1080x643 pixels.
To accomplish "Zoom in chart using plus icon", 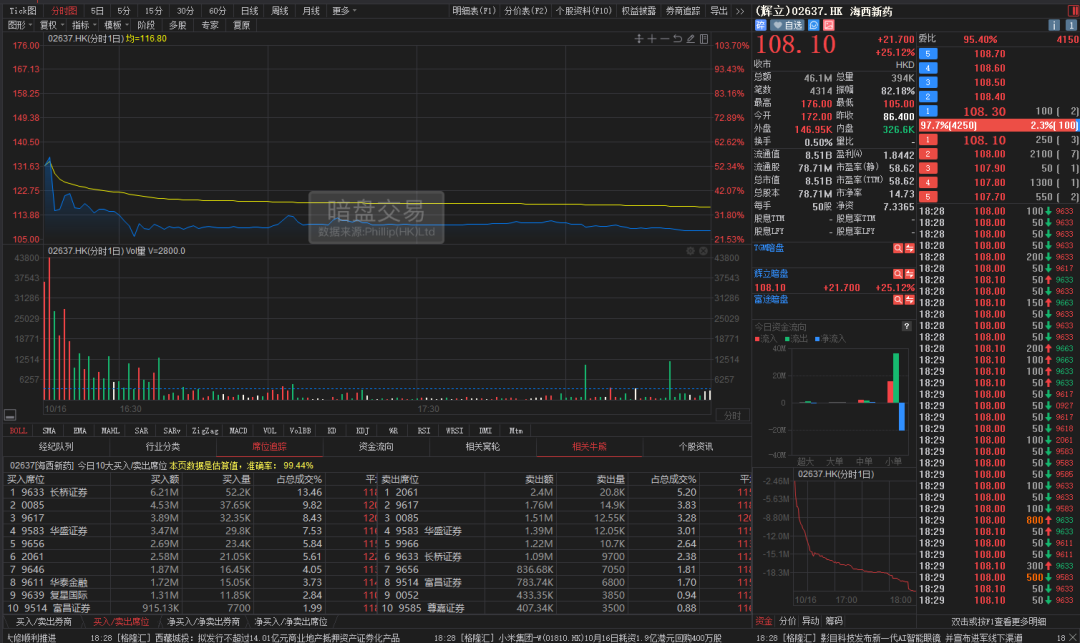I will click(x=652, y=38).
